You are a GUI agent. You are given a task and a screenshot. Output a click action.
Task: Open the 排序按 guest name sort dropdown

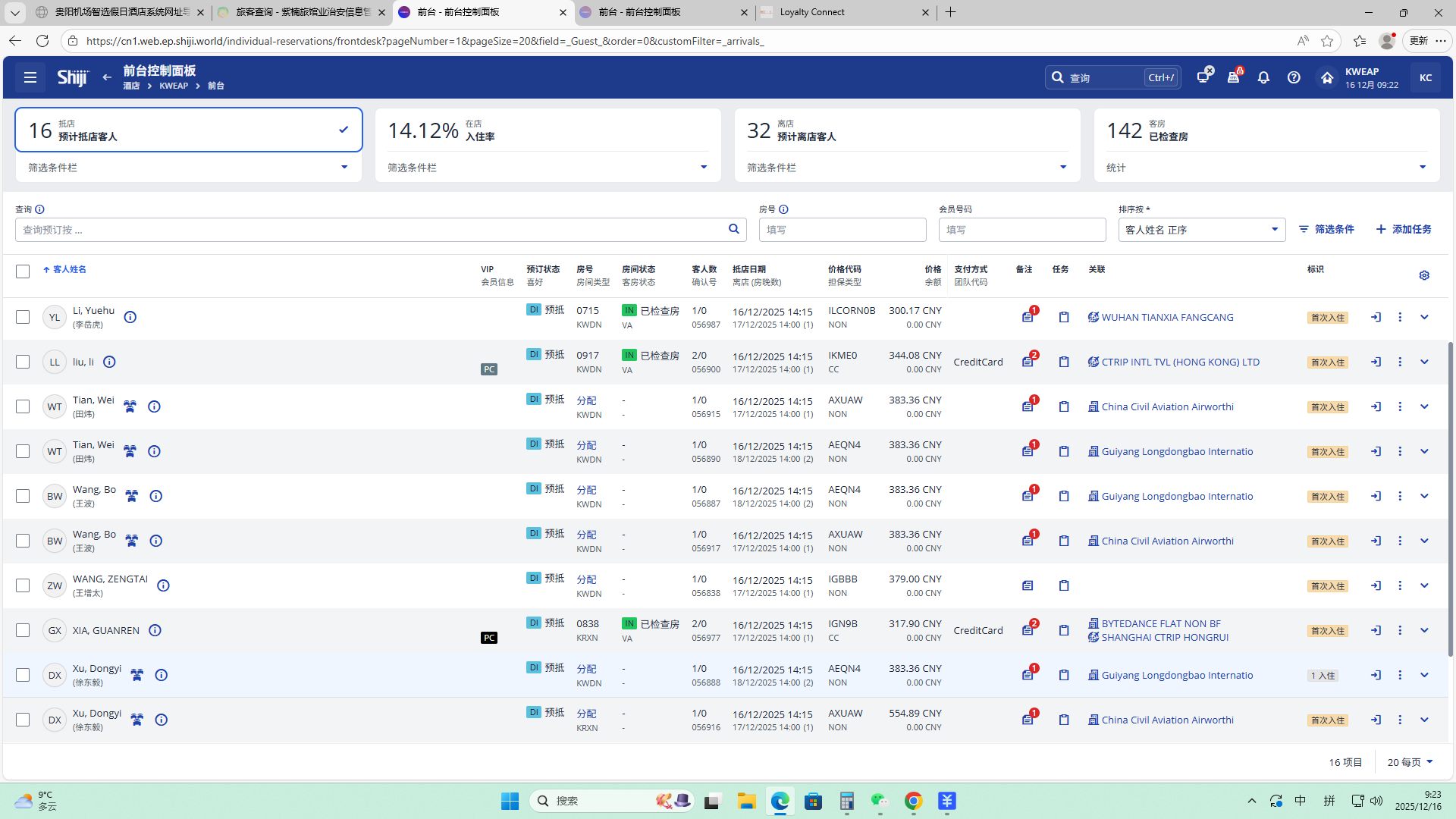1201,230
